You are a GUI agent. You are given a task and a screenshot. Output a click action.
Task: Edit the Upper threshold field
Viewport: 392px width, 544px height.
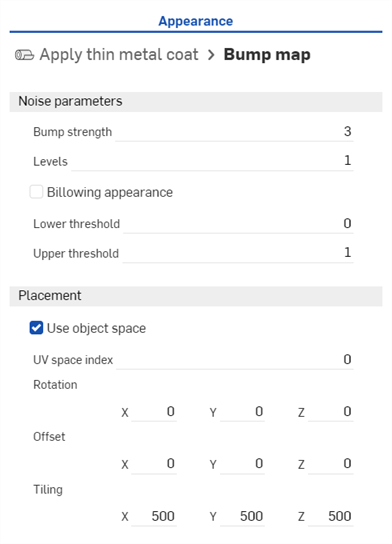(x=238, y=253)
